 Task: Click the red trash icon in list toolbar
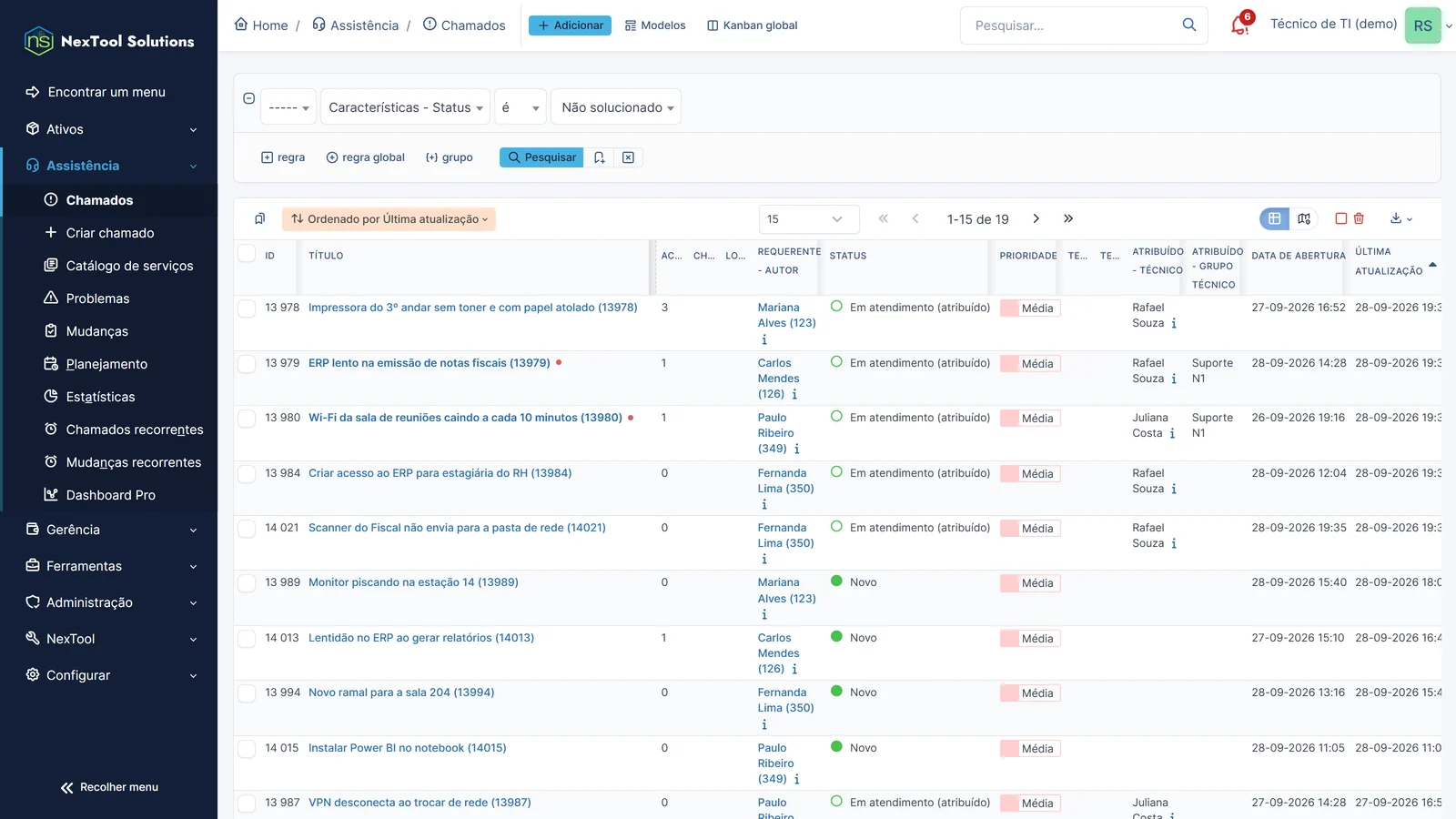[1359, 218]
